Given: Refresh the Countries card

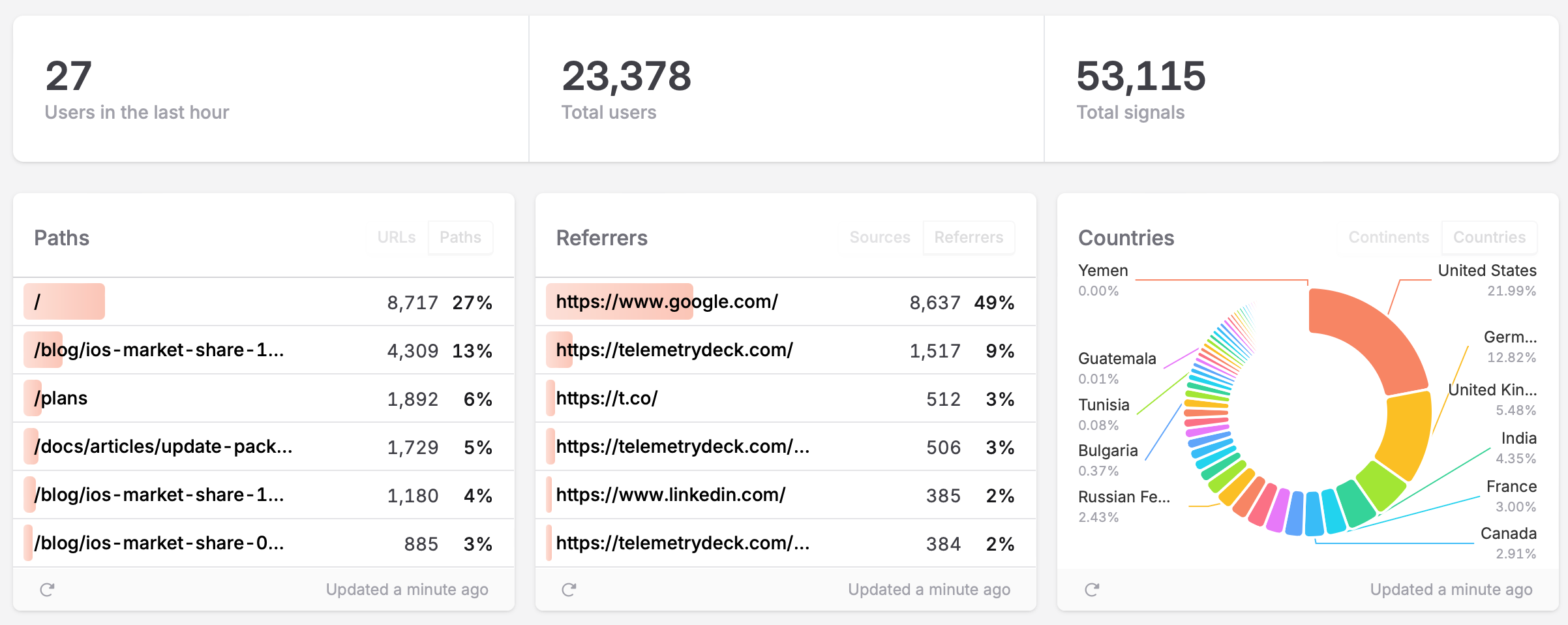Looking at the screenshot, I should tap(1092, 590).
